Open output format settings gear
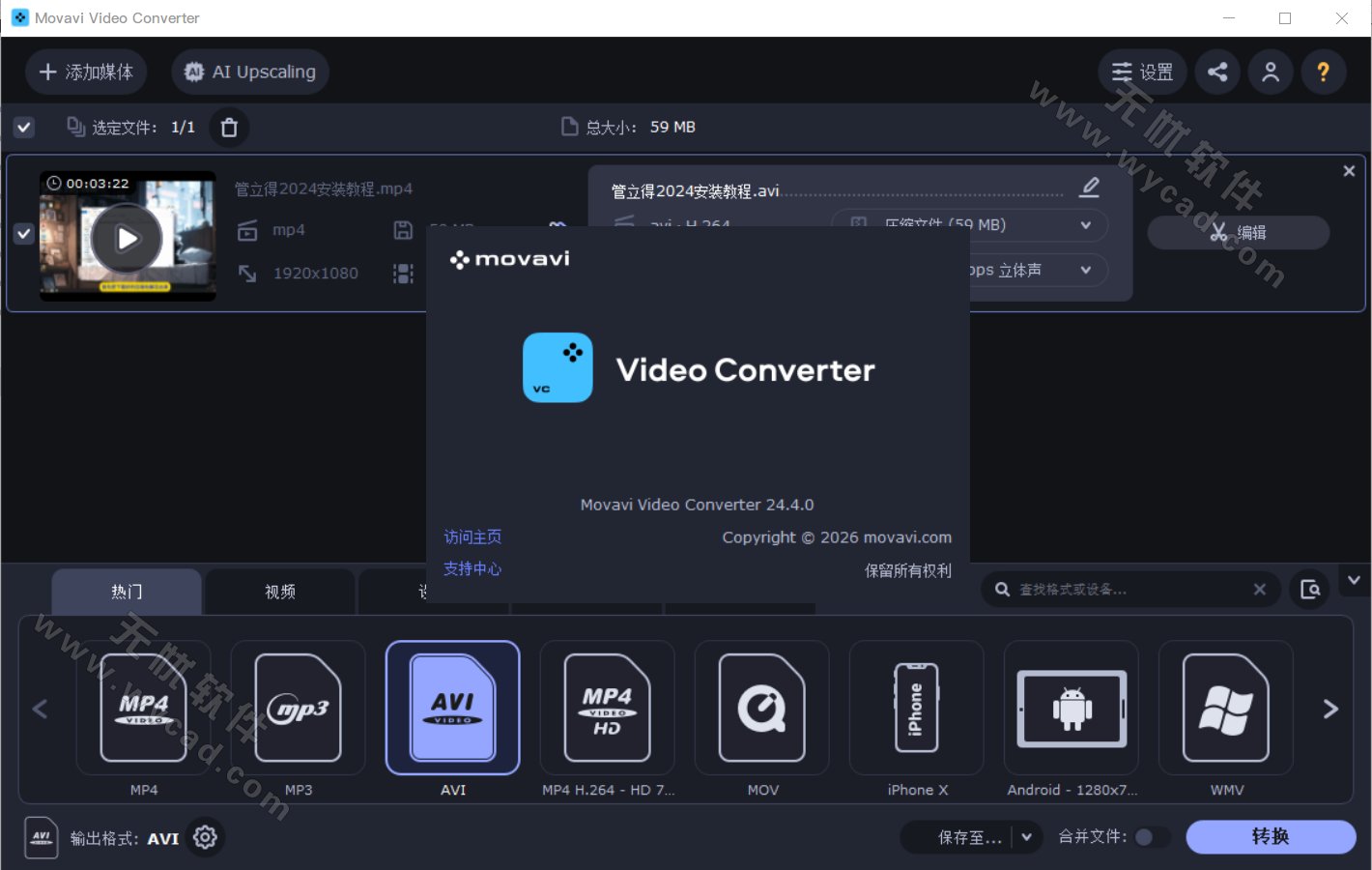This screenshot has height=870, width=1372. pyautogui.click(x=205, y=837)
